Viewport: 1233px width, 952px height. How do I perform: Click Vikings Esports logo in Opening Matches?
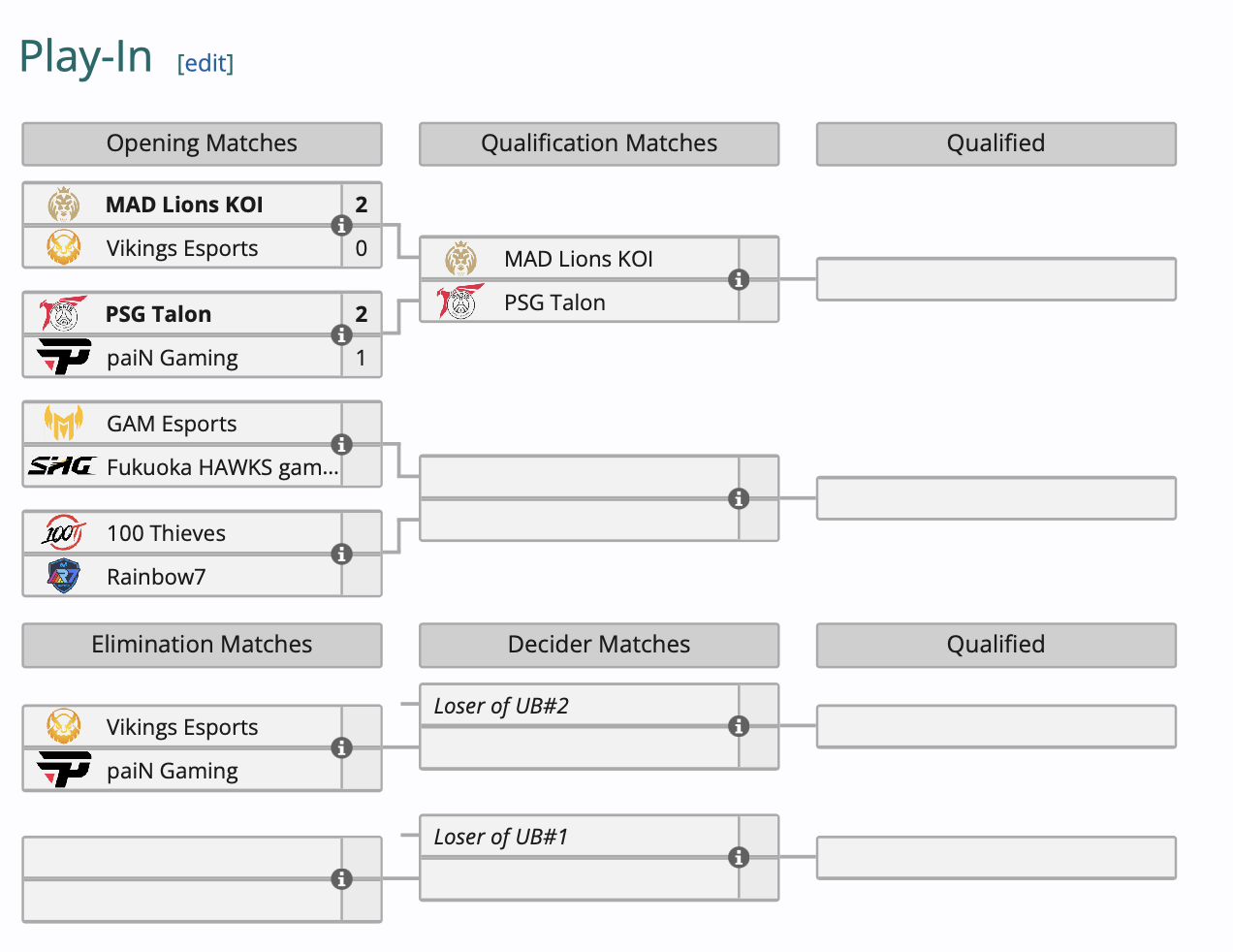pos(64,248)
